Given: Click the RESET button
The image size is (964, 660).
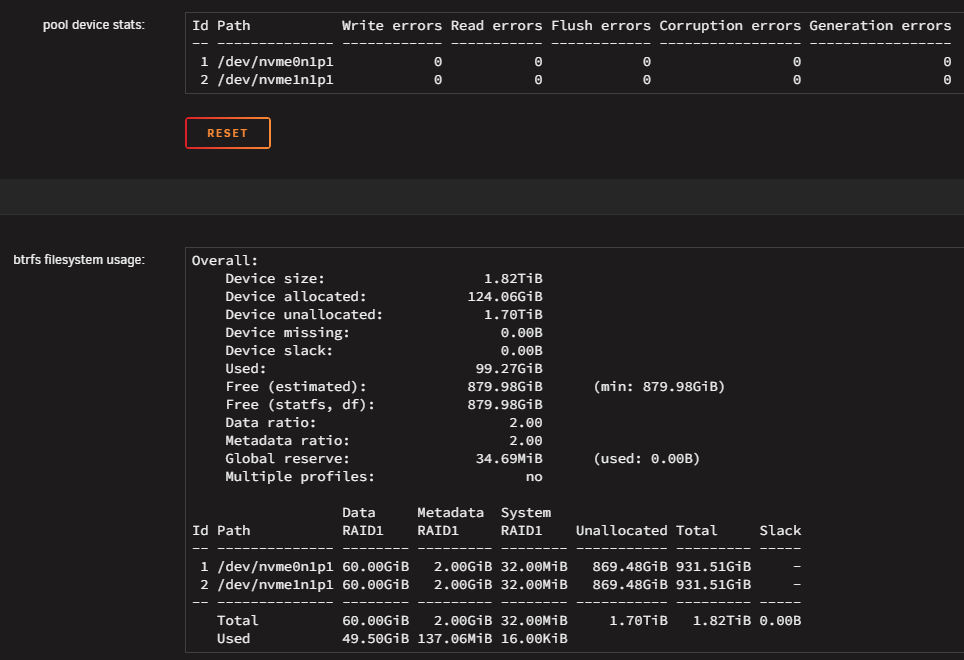Looking at the screenshot, I should click(x=227, y=133).
